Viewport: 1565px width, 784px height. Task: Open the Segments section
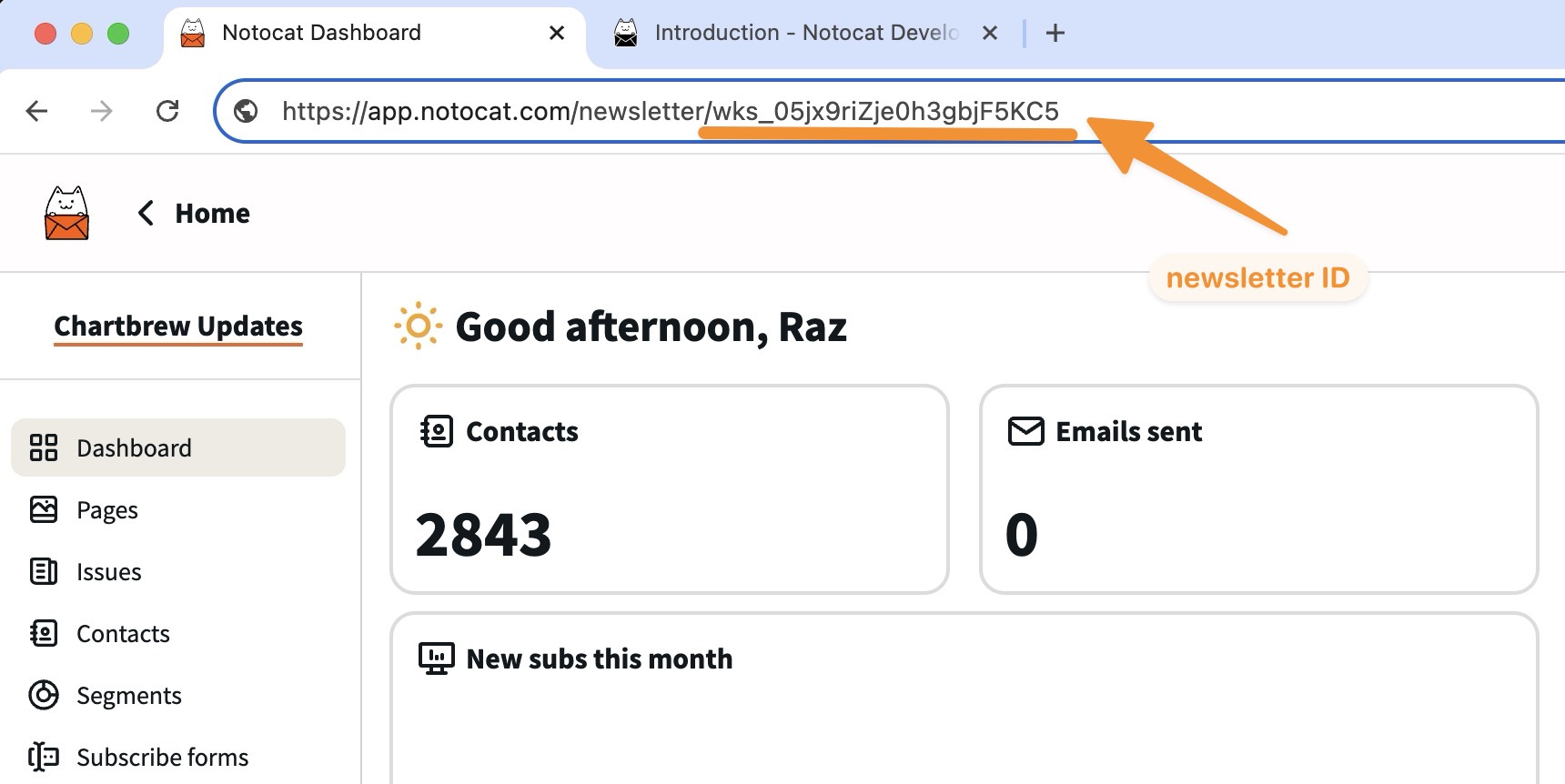coord(128,695)
